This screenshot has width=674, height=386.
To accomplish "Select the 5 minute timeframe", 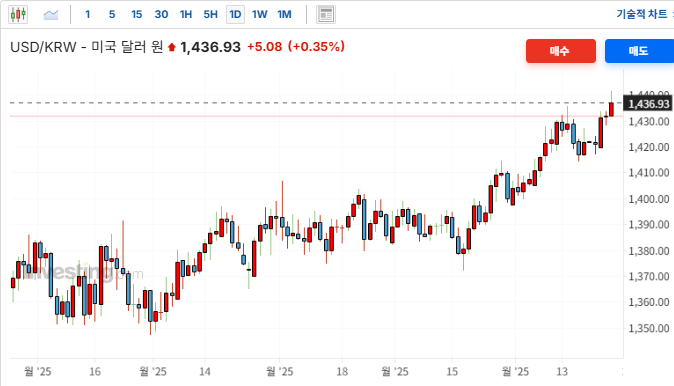I will tap(112, 15).
